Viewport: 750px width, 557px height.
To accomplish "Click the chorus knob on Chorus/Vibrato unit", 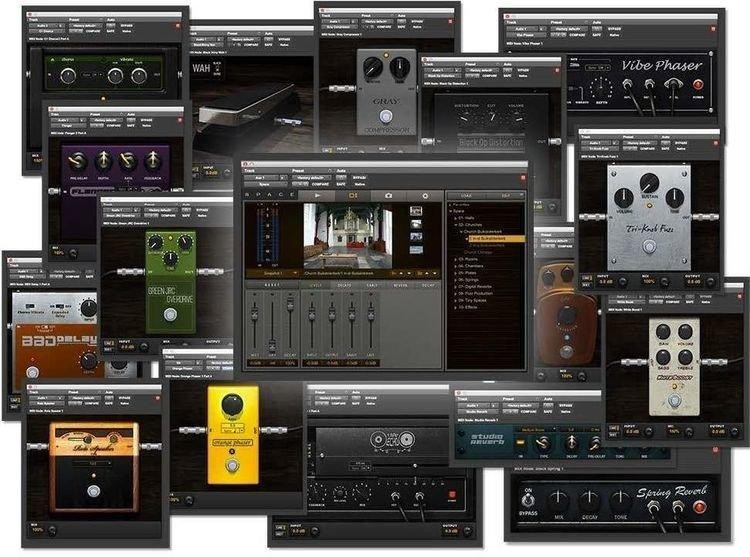I will [x=67, y=75].
